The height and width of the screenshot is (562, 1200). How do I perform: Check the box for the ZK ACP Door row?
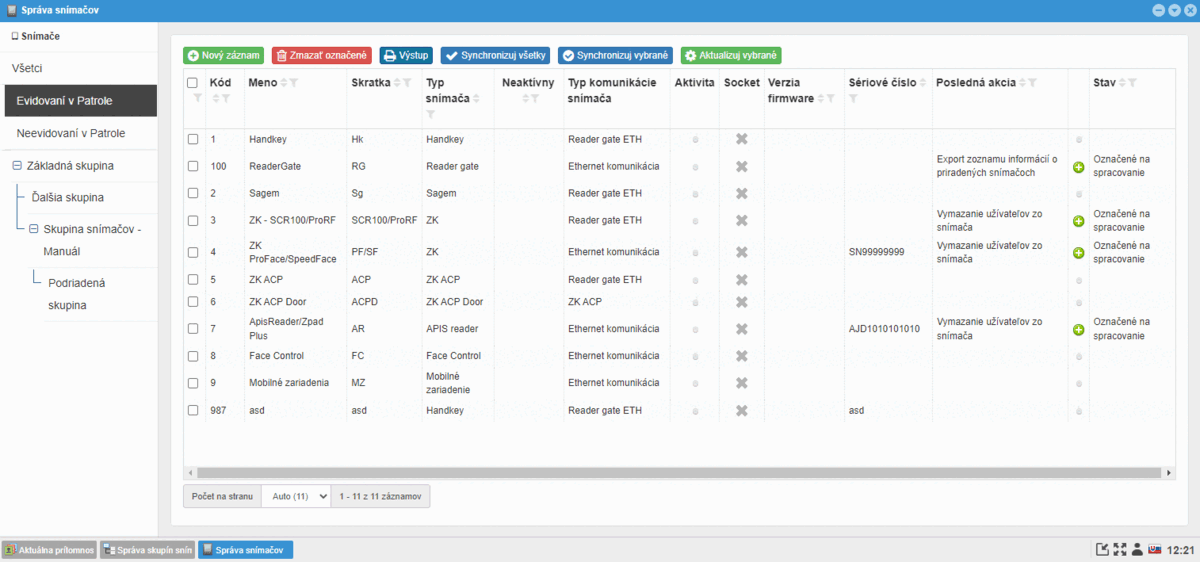coord(193,302)
